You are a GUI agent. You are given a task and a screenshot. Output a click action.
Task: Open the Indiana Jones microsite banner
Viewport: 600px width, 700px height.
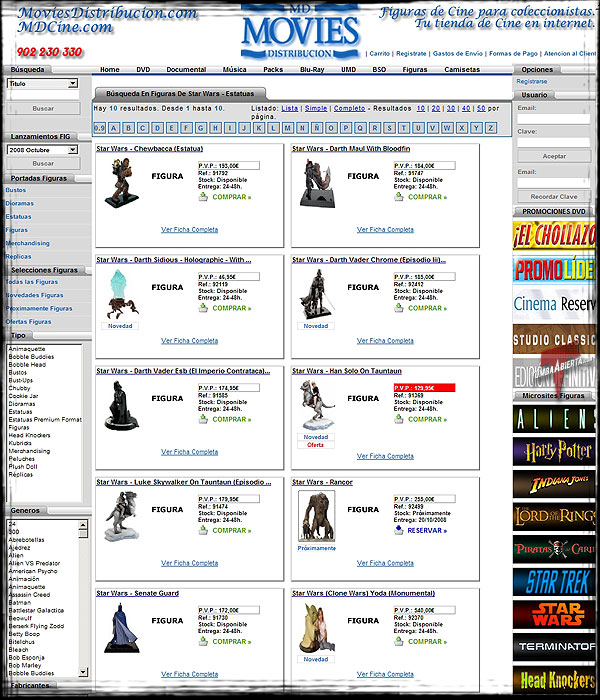(x=554, y=484)
